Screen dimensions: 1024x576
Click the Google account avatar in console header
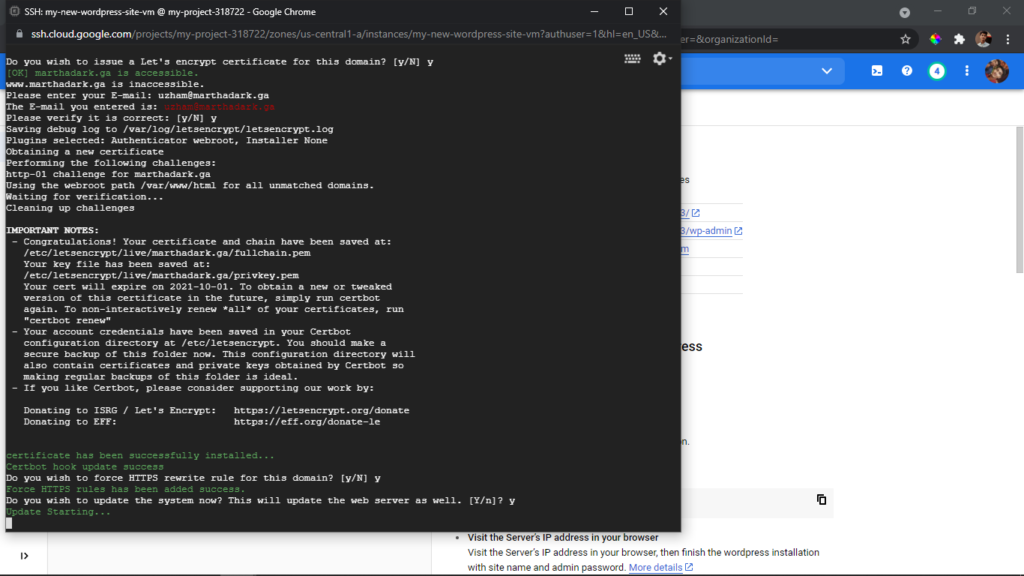997,71
